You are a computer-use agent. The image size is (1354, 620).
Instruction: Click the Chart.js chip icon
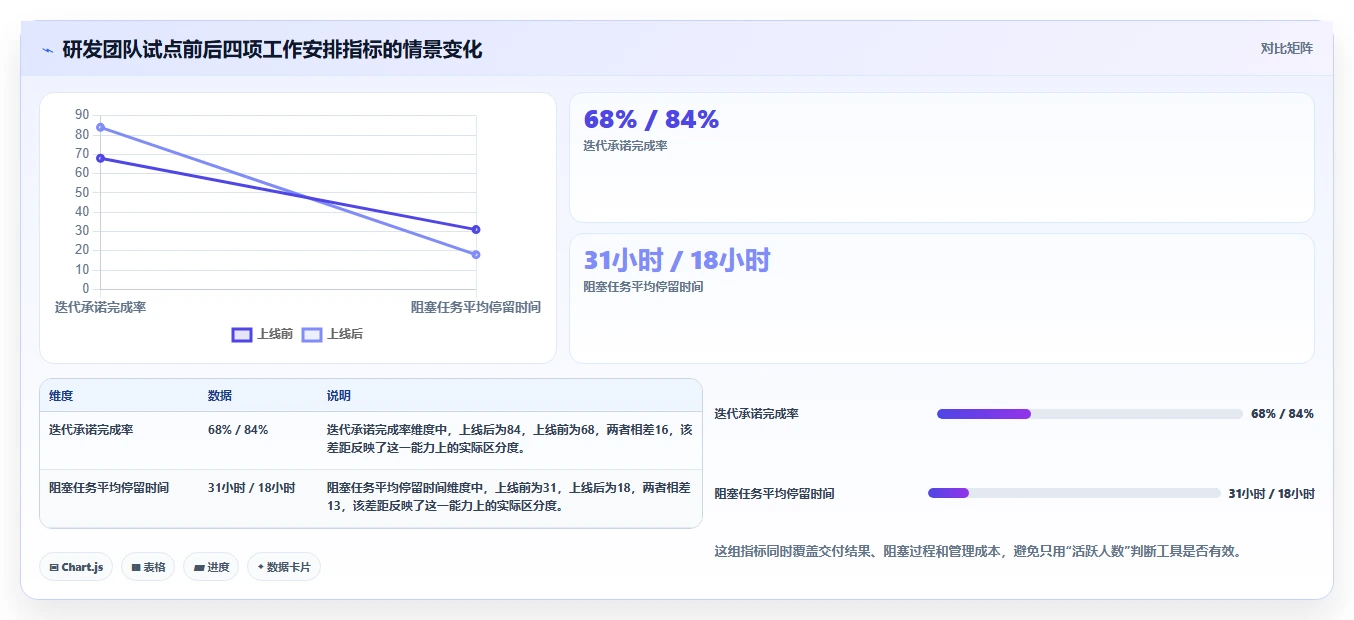click(x=54, y=567)
